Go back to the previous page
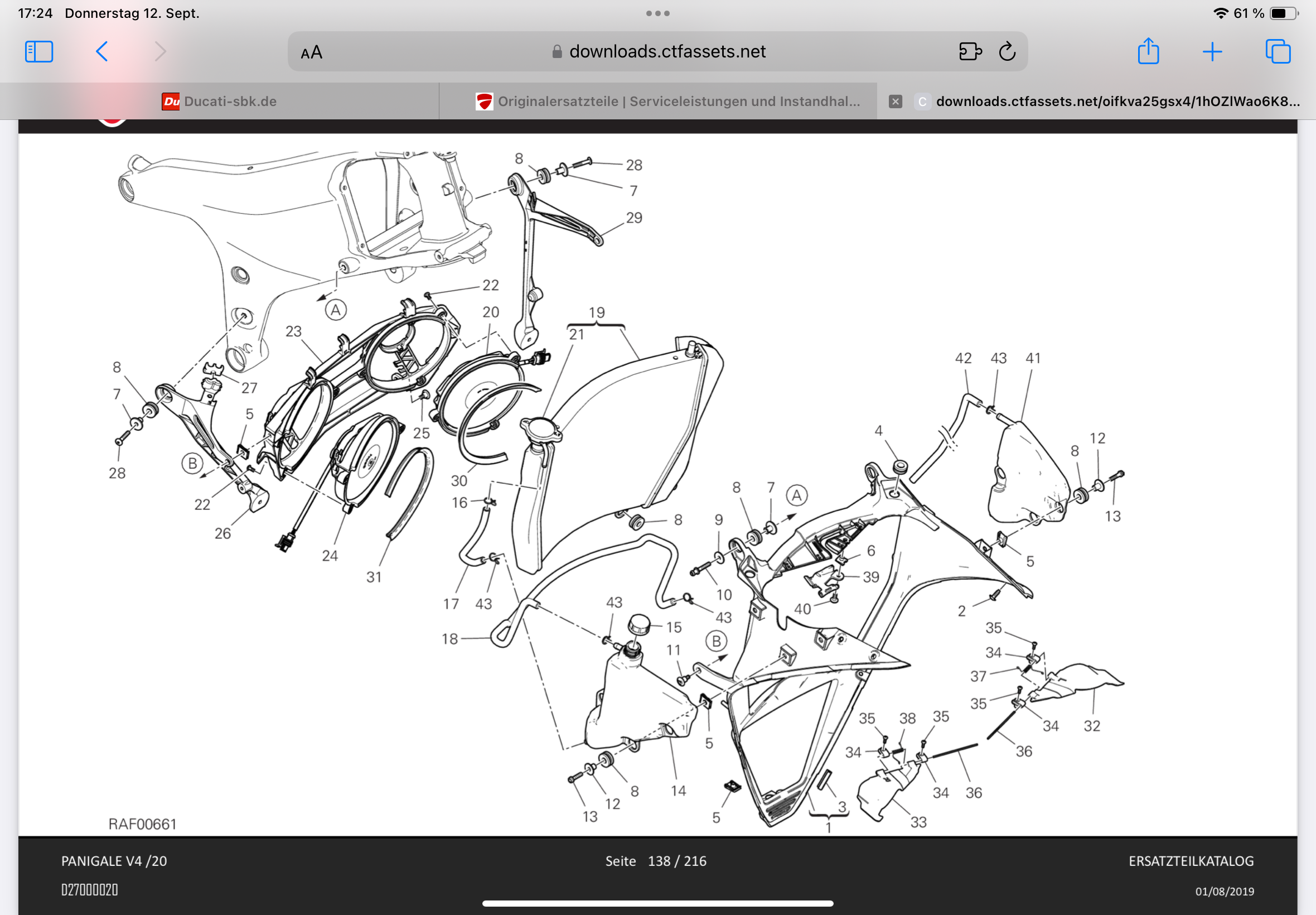Viewport: 1316px width, 915px height. 102,51
